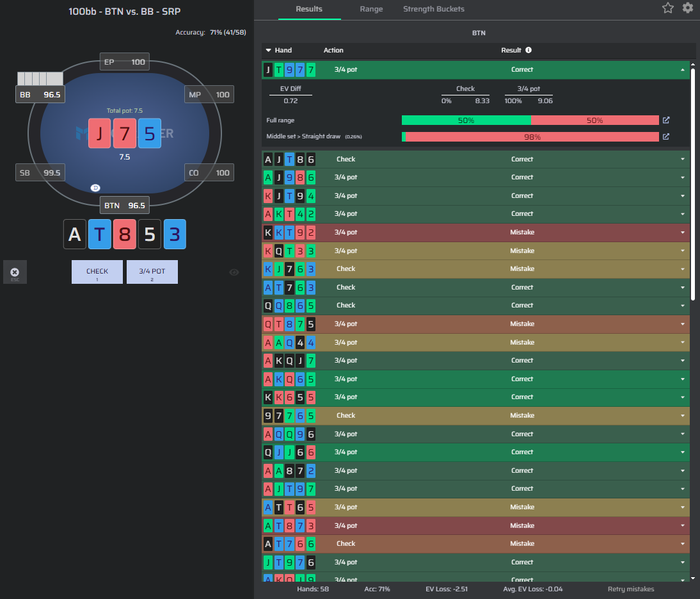
Task: Open Middle set > Straight draw external link icon
Action: [666, 137]
